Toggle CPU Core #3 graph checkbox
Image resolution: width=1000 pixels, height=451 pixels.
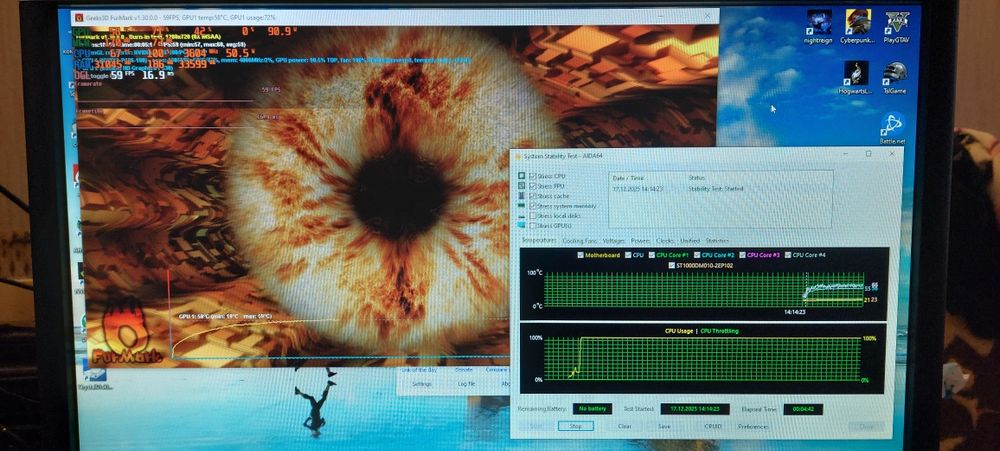point(742,255)
